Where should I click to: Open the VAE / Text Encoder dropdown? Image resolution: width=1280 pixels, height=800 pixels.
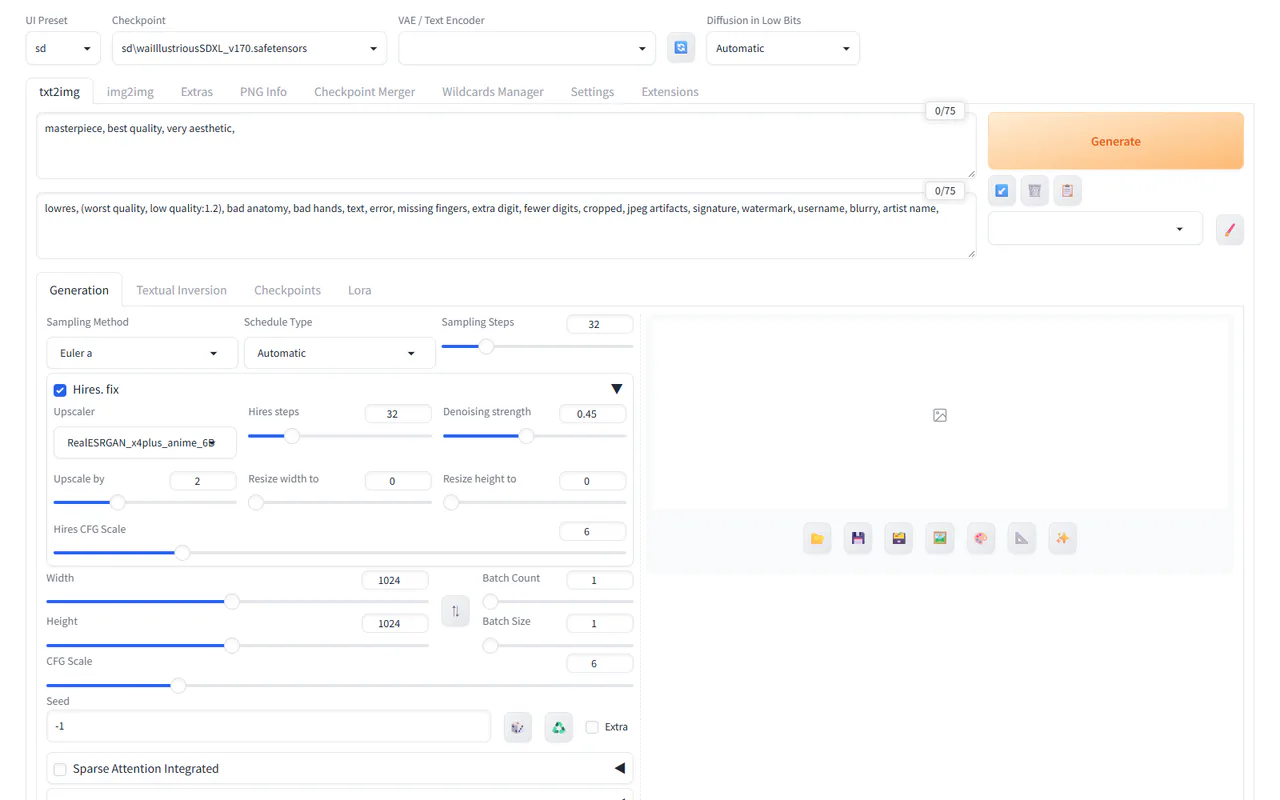point(527,48)
